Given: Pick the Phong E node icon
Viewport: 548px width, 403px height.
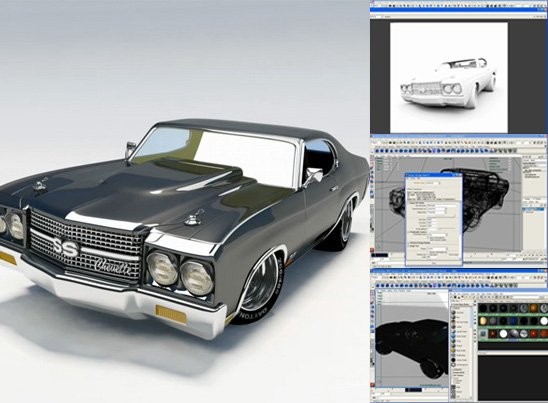Looking at the screenshot, I should (x=453, y=346).
